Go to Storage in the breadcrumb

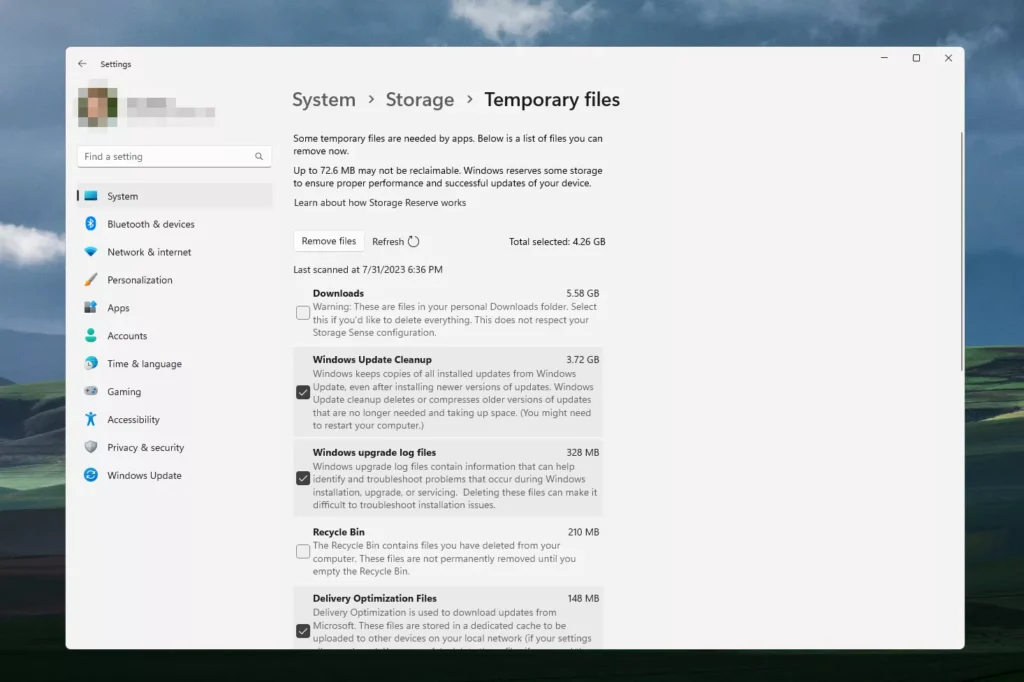click(x=419, y=100)
